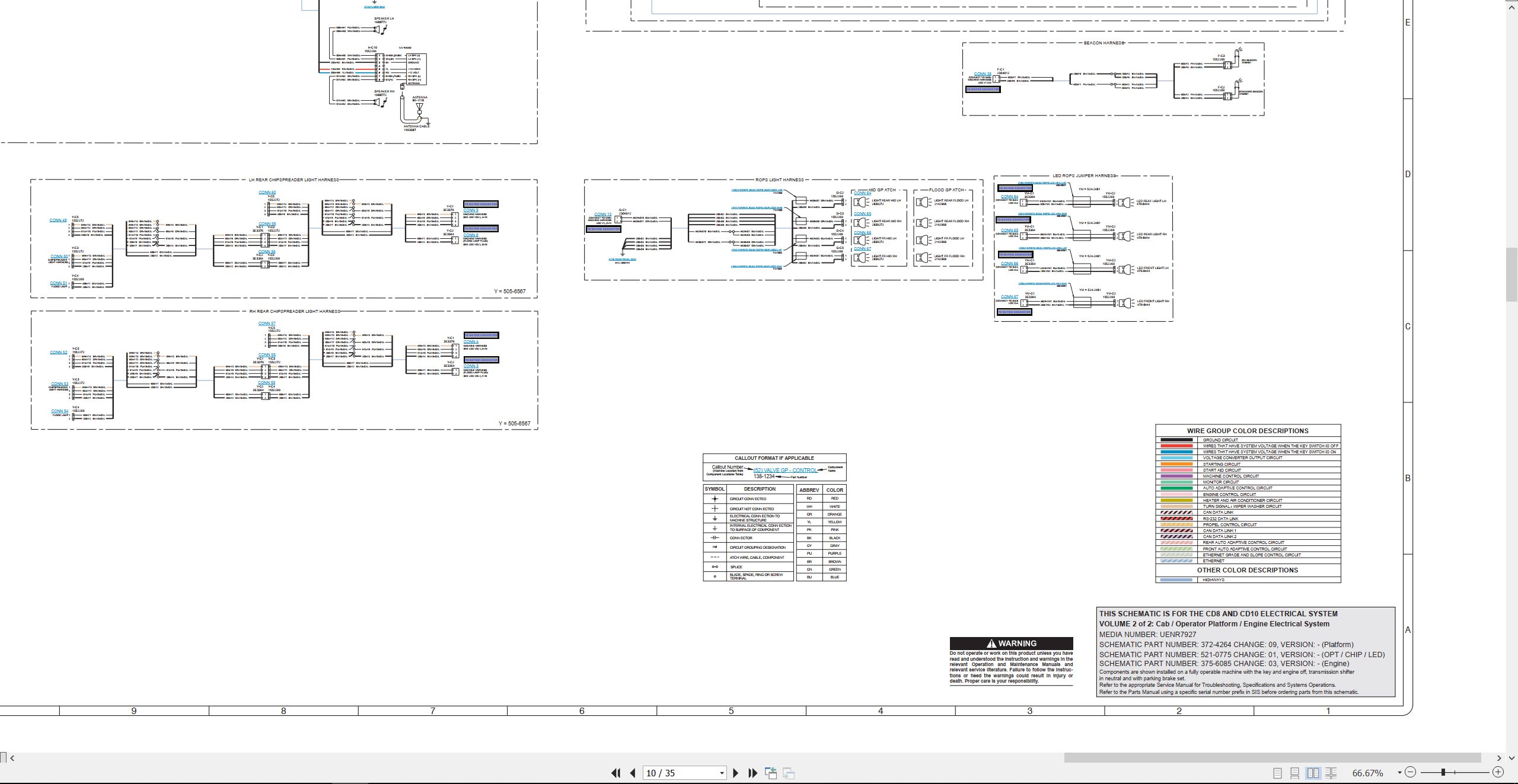Click the horizontal scrollbar thumb
Screen dimensions: 1518x784
tap(1273, 757)
